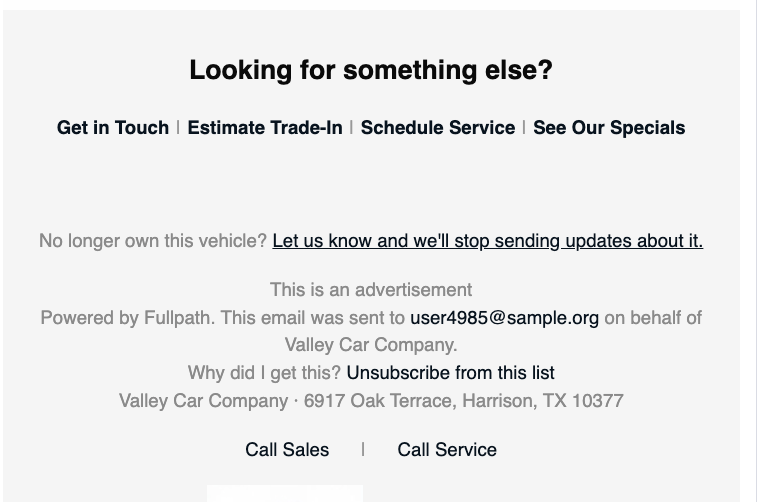Click the Call Service link
The height and width of the screenshot is (502, 758).
[x=447, y=450]
